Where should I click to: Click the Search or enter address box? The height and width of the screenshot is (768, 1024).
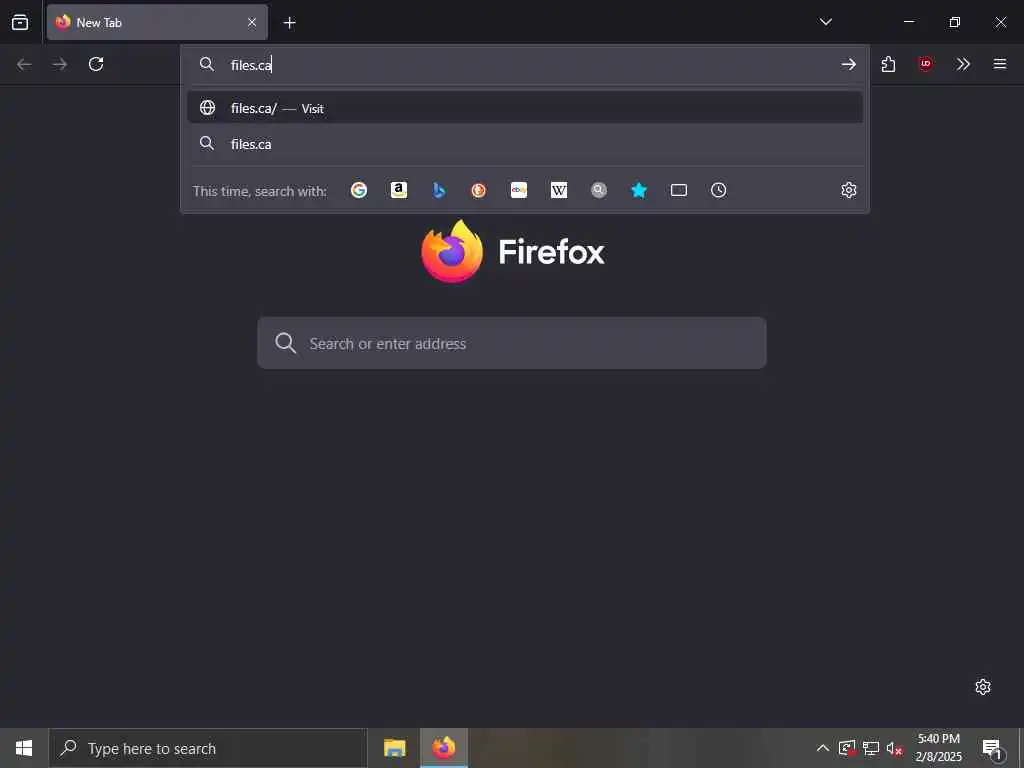coord(512,343)
